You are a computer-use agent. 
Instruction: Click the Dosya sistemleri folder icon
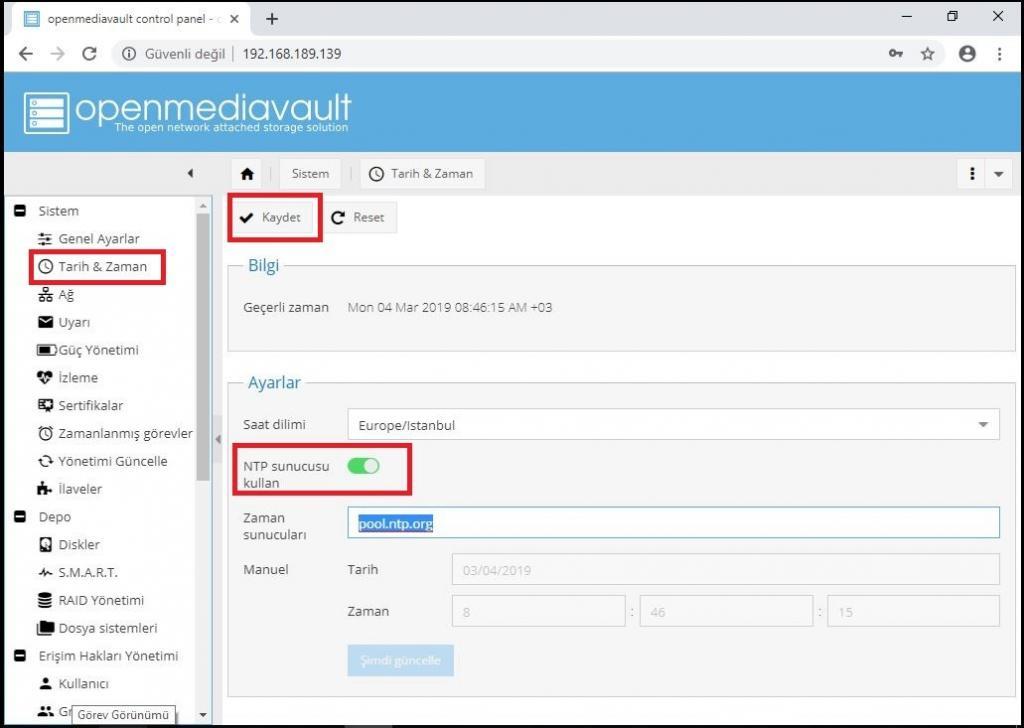point(45,628)
